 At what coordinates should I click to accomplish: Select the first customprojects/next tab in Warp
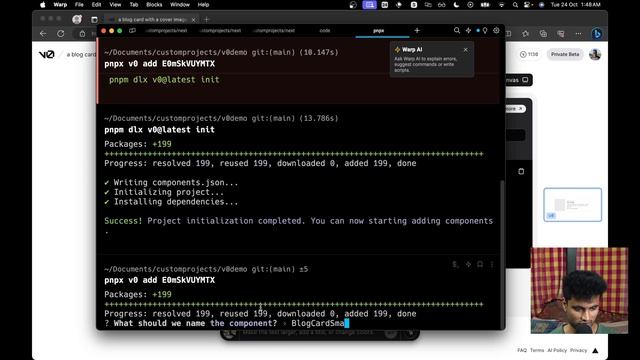pyautogui.click(x=167, y=31)
